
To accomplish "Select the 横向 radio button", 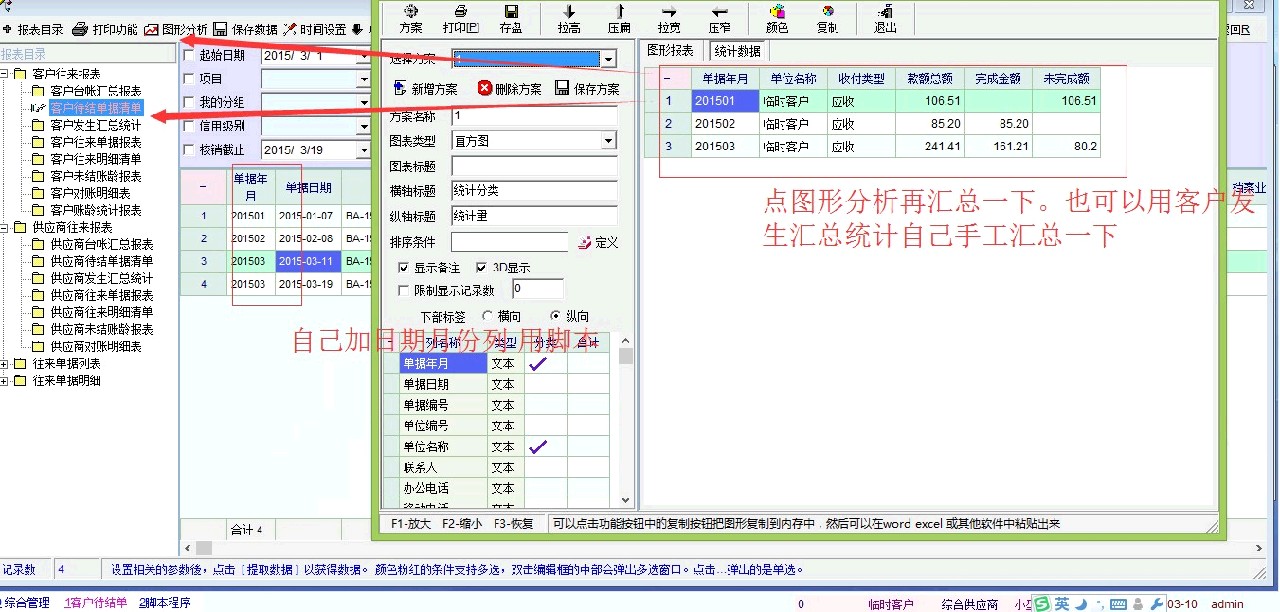I will pyautogui.click(x=487, y=316).
